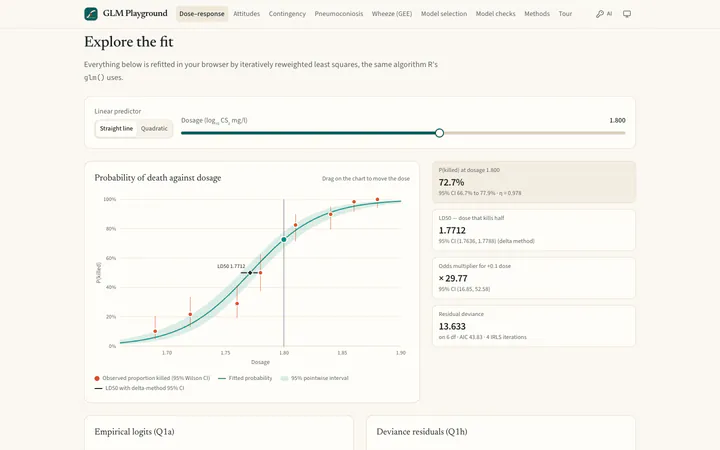Click the Deviance residuals (Q1h) panel heading

[422, 432]
